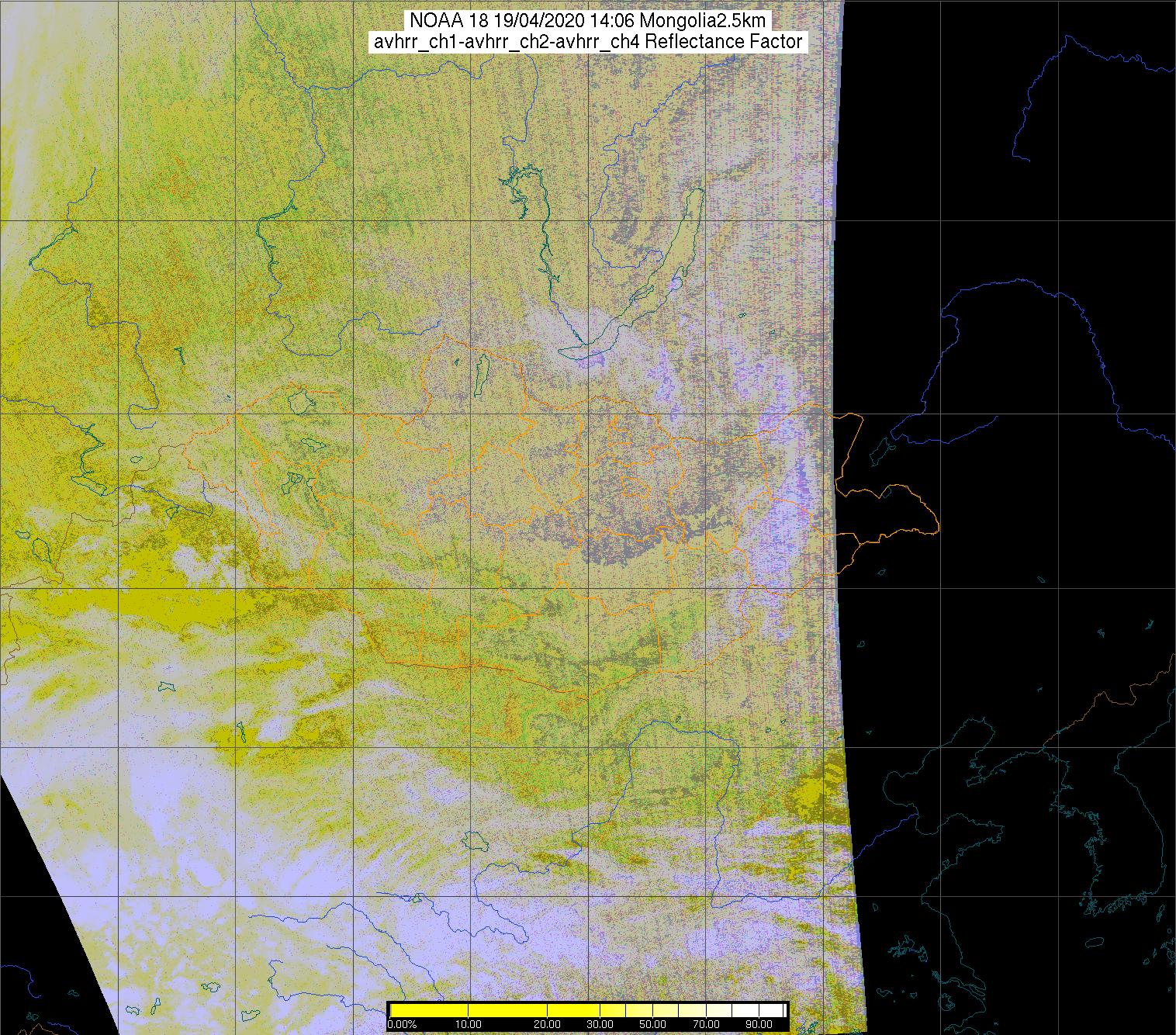This screenshot has width=1176, height=1035.
Task: Select the "10.00" label on the color scale
Action: [x=469, y=1024]
